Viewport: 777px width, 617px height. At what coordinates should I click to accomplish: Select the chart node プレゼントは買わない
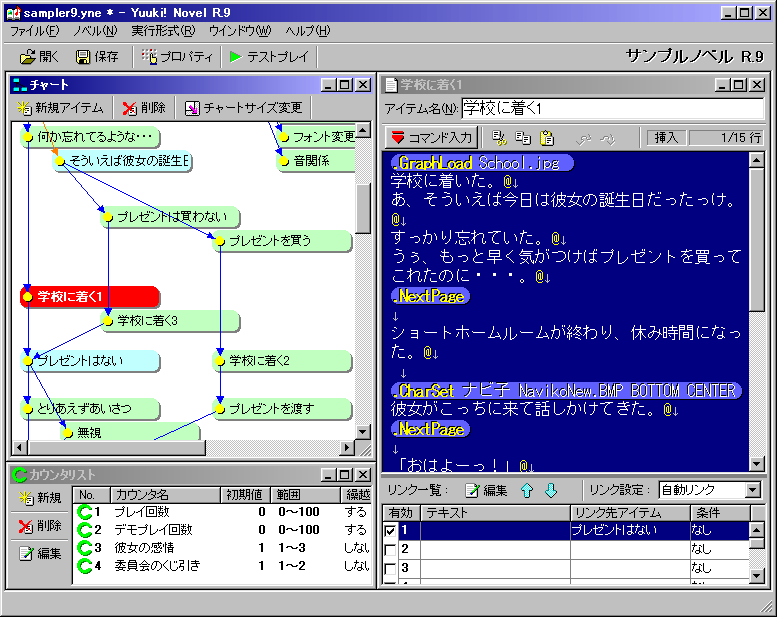pos(170,217)
